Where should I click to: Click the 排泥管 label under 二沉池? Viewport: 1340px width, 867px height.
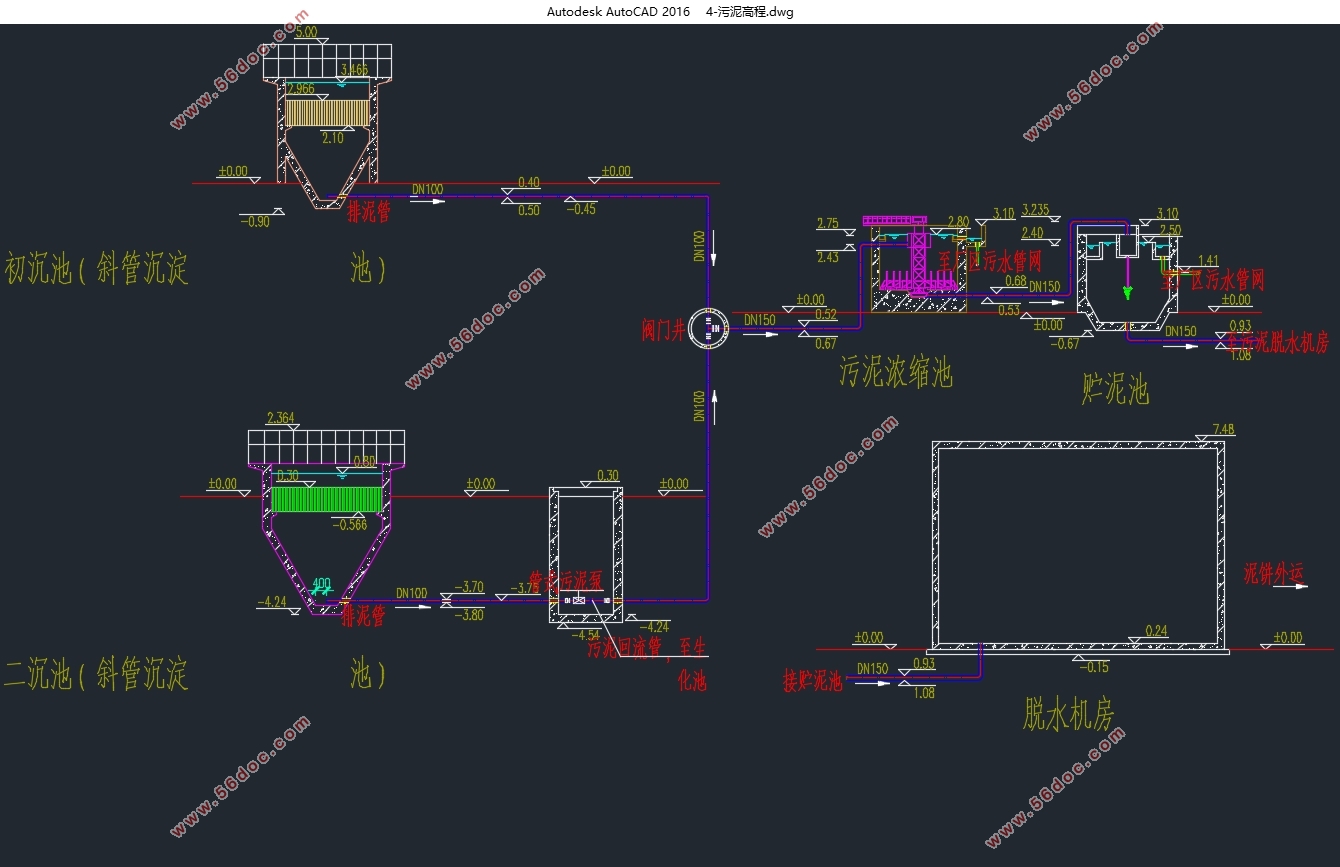point(363,616)
